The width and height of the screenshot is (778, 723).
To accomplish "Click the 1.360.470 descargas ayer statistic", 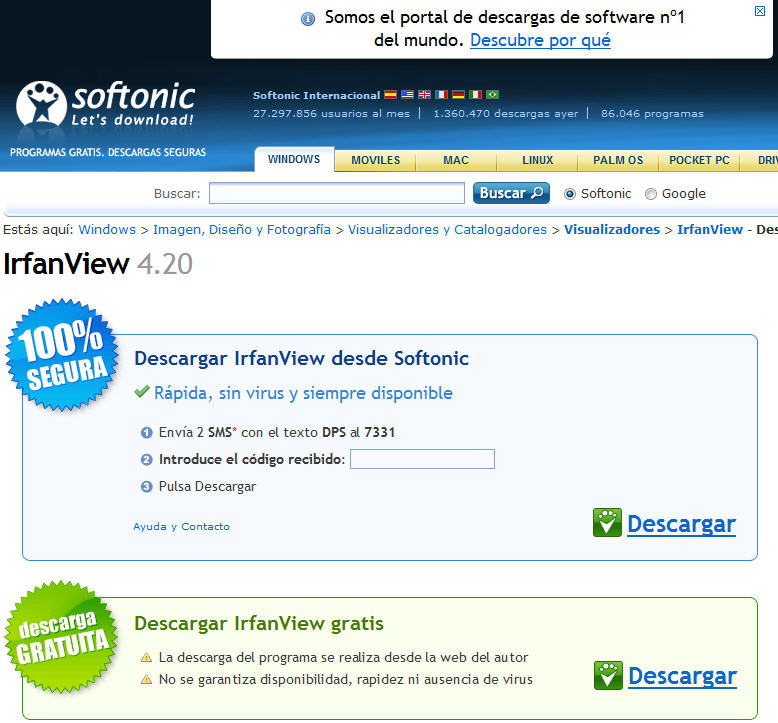I will point(506,114).
